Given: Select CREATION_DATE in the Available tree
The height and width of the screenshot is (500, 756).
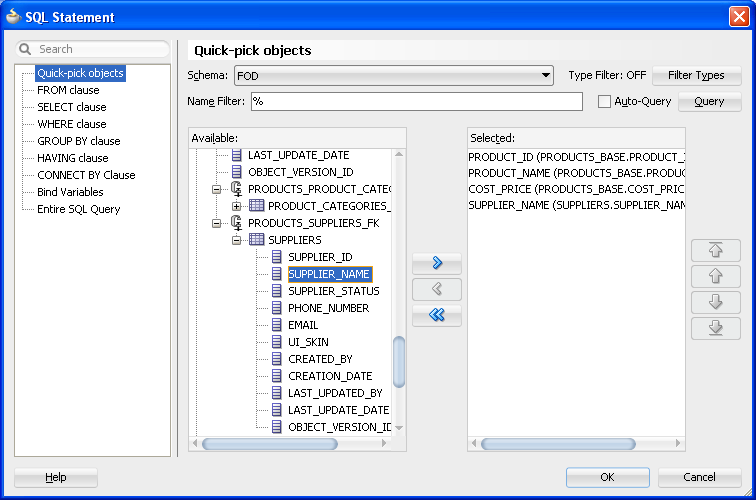Looking at the screenshot, I should click(x=330, y=376).
